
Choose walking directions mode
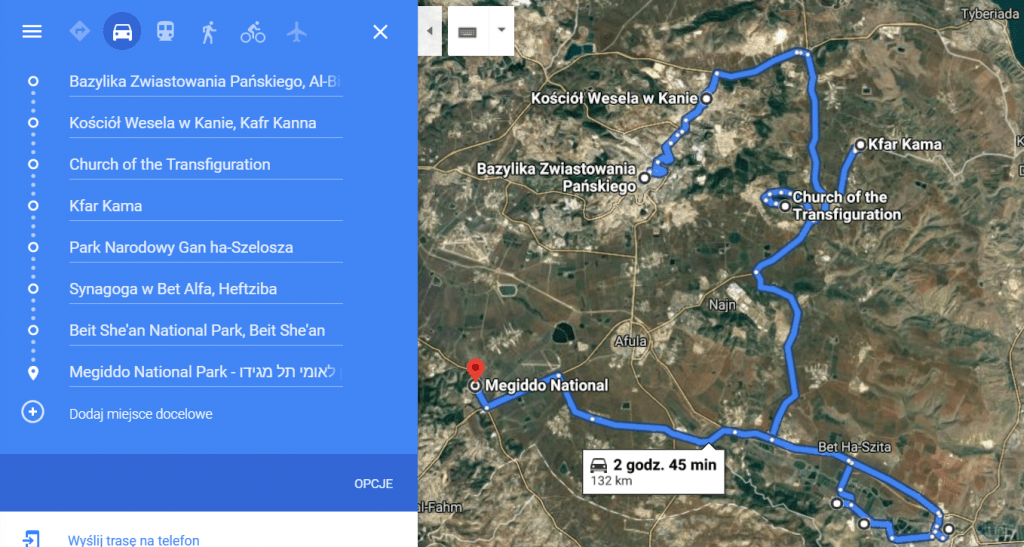click(208, 32)
